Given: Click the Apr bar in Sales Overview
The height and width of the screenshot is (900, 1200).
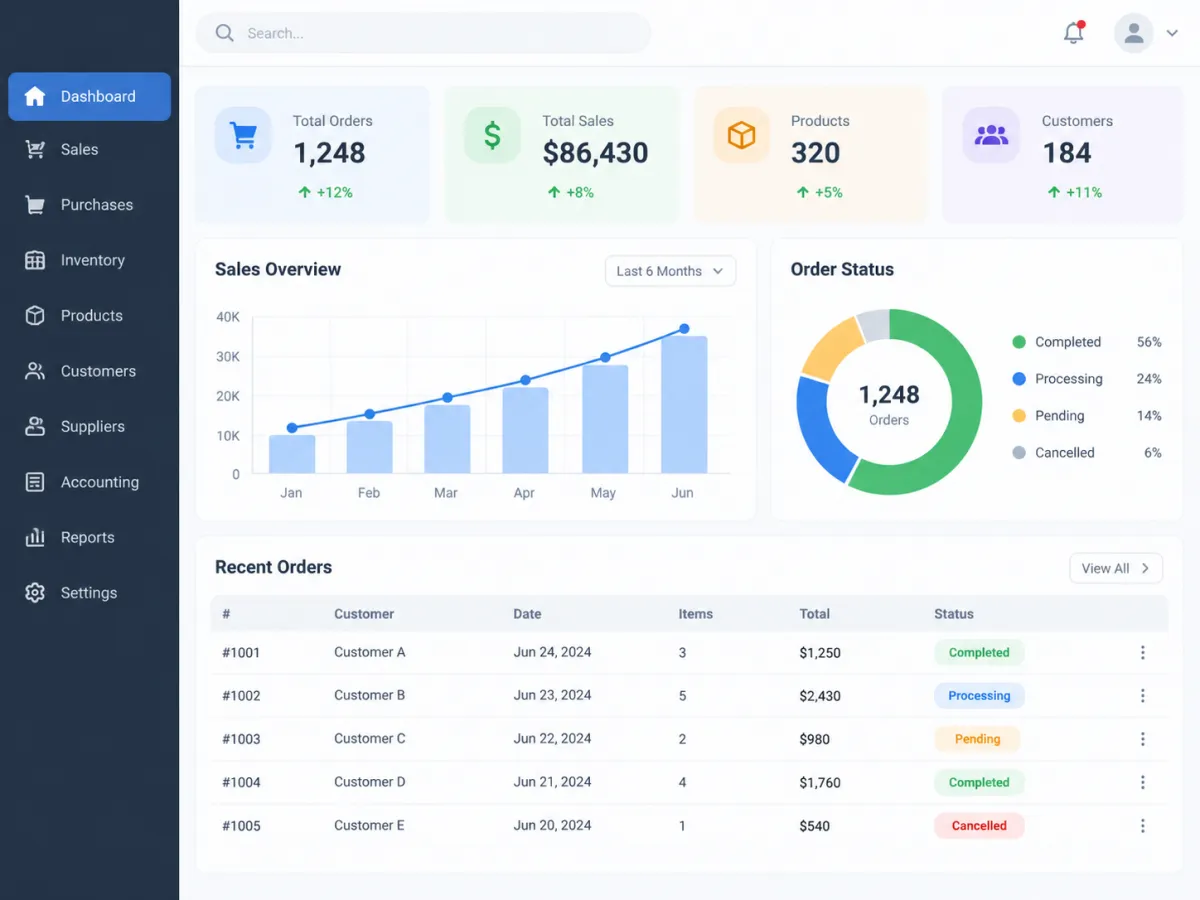Looking at the screenshot, I should point(525,430).
